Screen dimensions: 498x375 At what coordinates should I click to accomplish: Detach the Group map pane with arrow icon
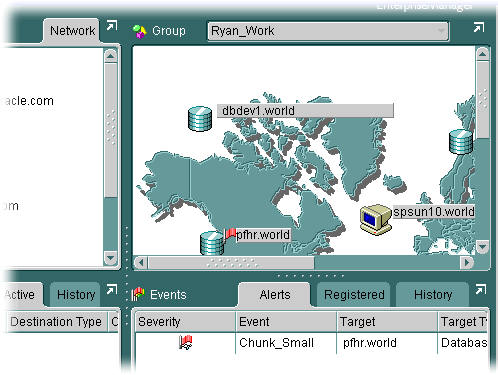point(479,28)
